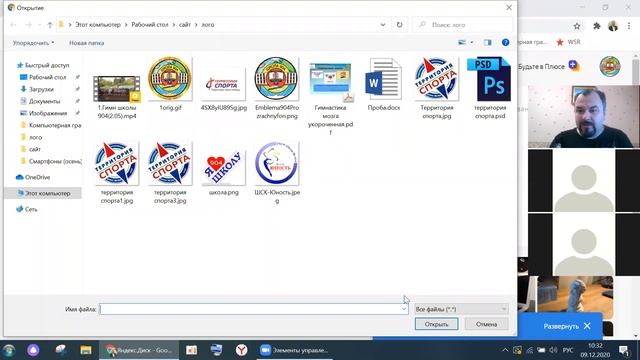The image size is (640, 360).
Task: Select the Emblema904Prozrachnyfon.png file
Action: tap(277, 89)
